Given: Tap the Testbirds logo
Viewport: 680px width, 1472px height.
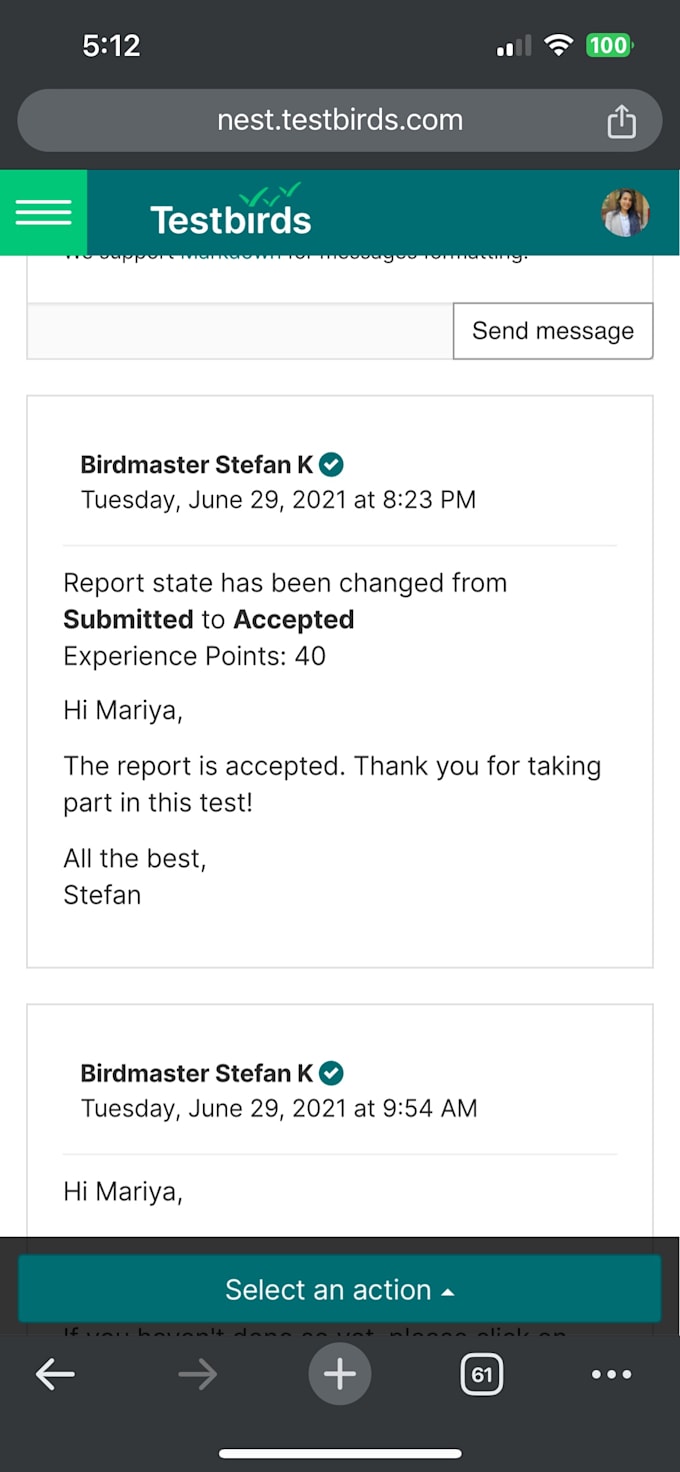Looking at the screenshot, I should (x=231, y=210).
